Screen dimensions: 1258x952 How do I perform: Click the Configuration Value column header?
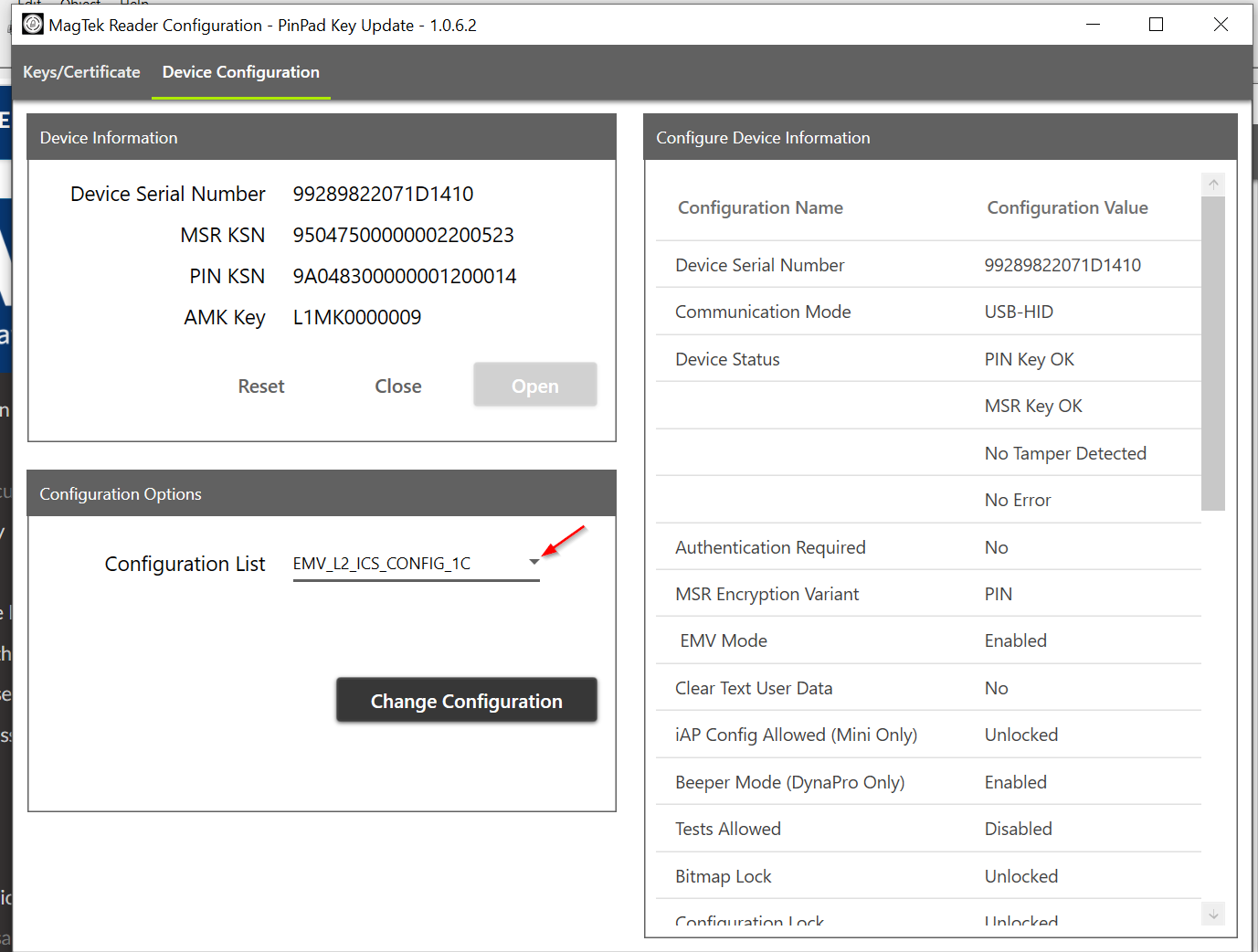1067,207
